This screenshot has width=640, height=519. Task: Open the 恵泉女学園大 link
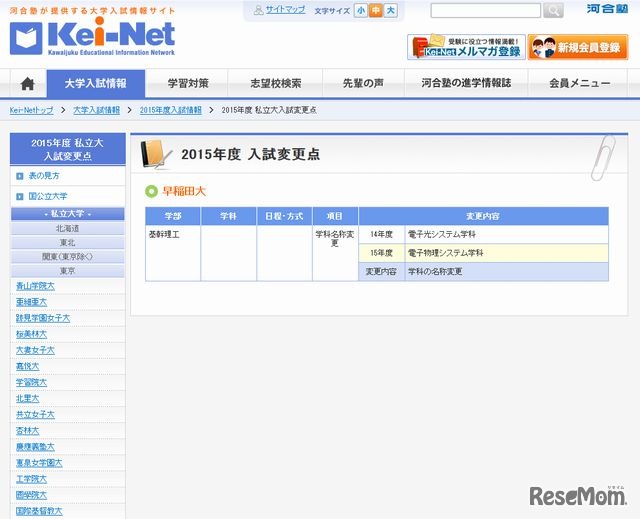click(x=39, y=463)
